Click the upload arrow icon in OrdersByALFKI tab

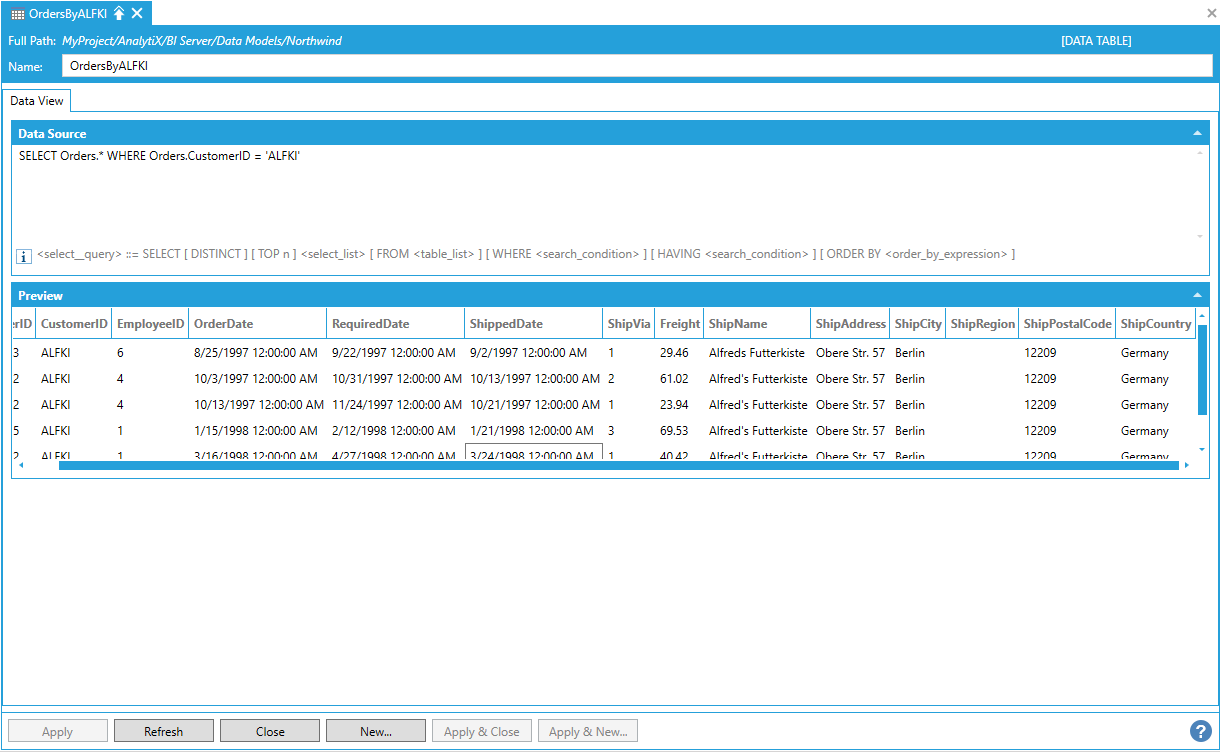click(119, 13)
